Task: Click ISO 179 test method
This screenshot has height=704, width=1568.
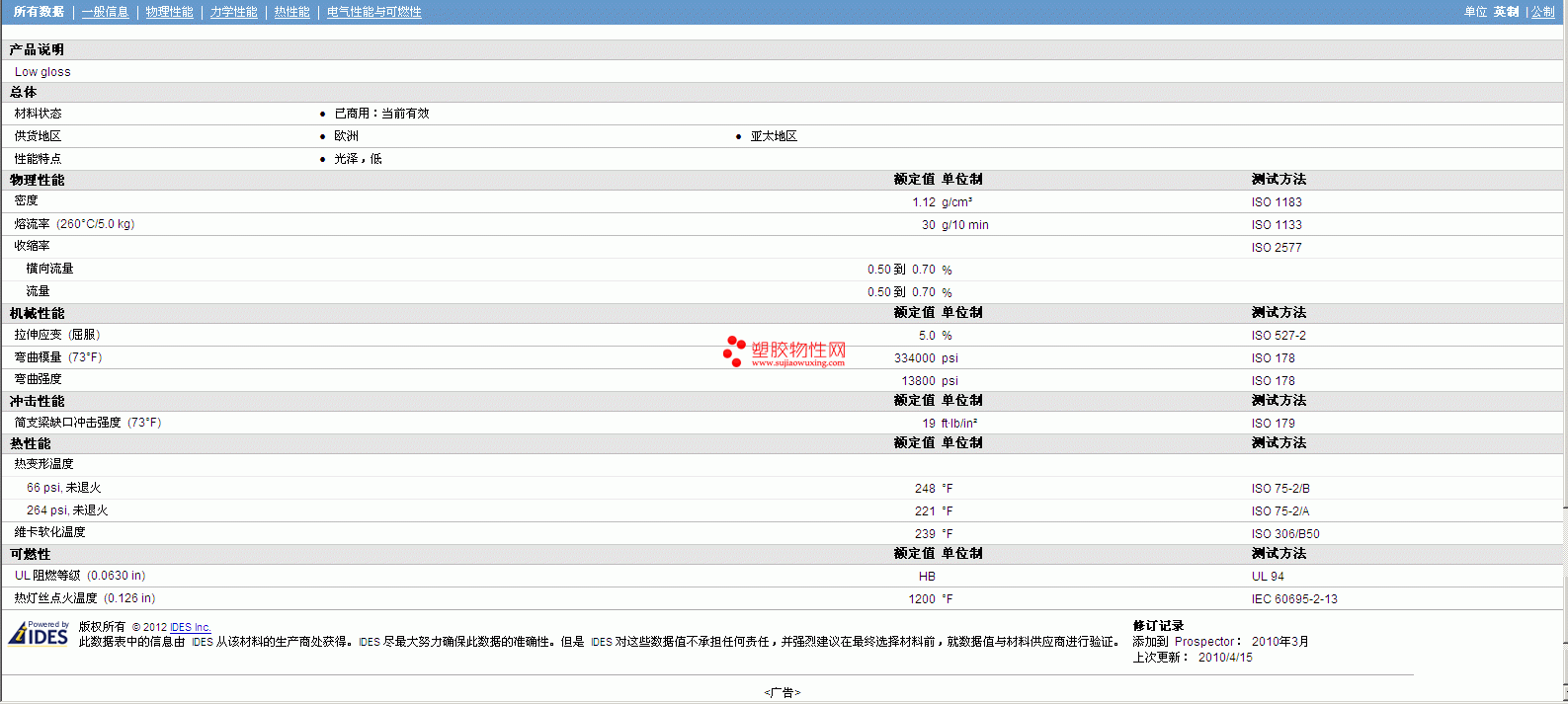Action: tap(1274, 424)
